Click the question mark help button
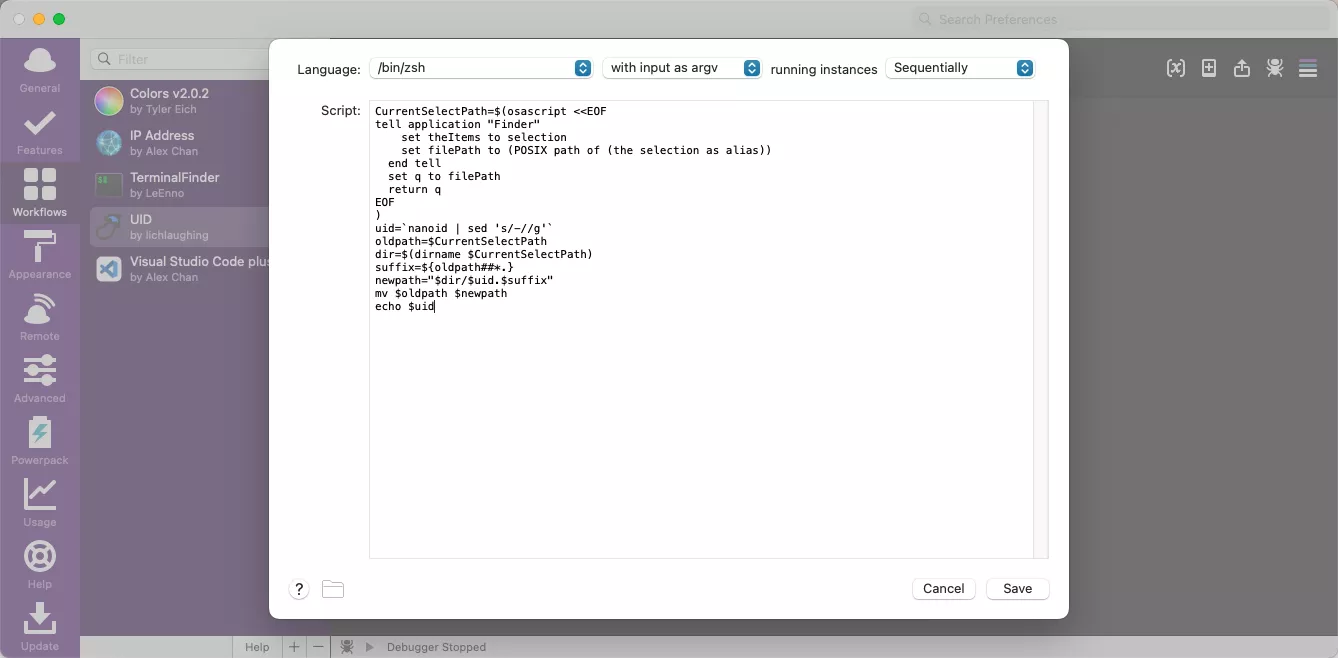The height and width of the screenshot is (658, 1338). click(299, 589)
